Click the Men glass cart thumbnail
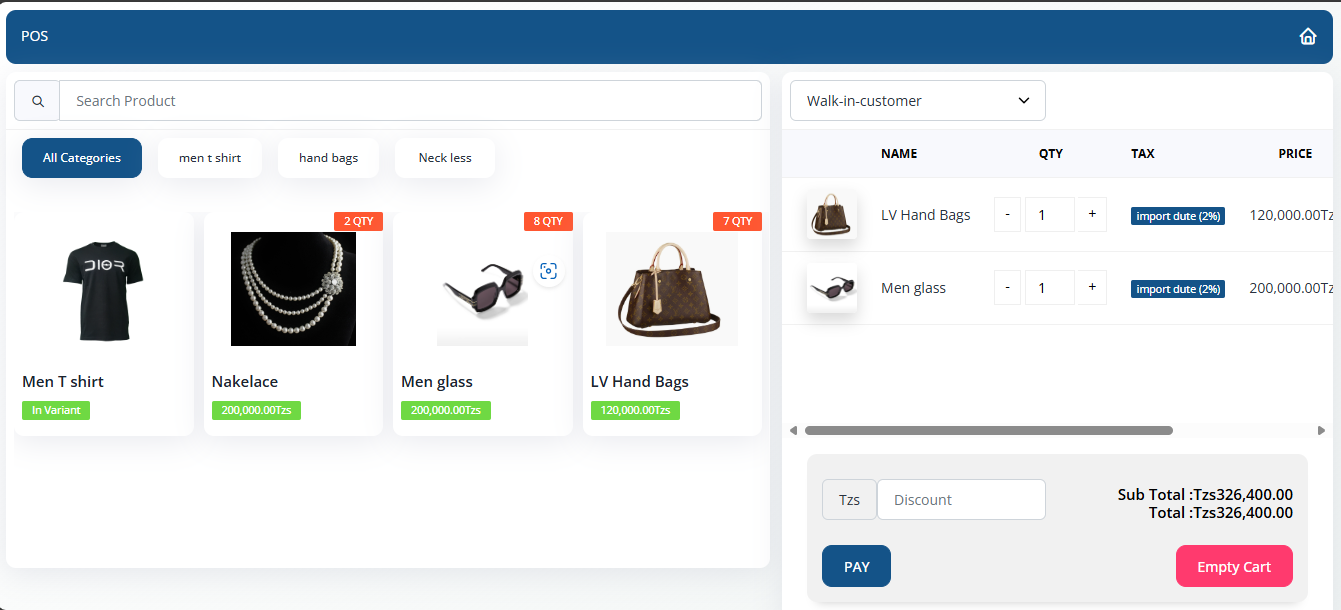Screen dimensions: 1341x610 pyautogui.click(x=832, y=288)
